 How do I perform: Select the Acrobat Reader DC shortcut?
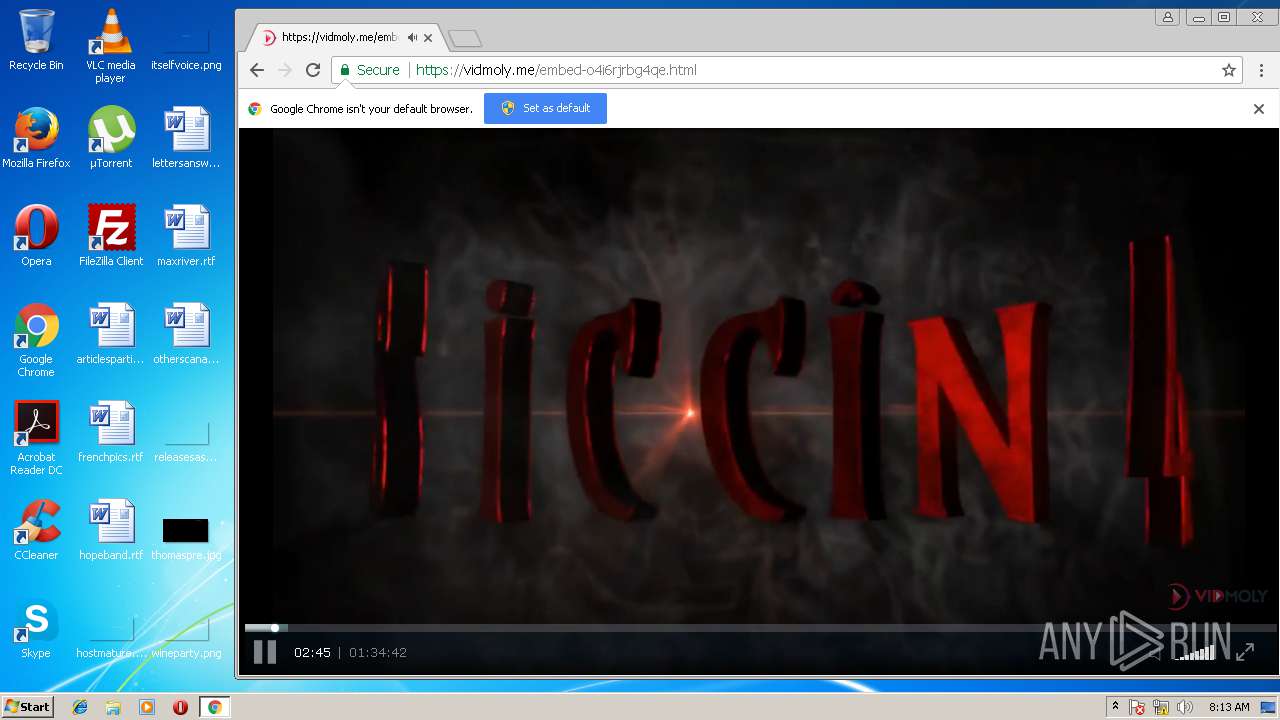pyautogui.click(x=36, y=438)
